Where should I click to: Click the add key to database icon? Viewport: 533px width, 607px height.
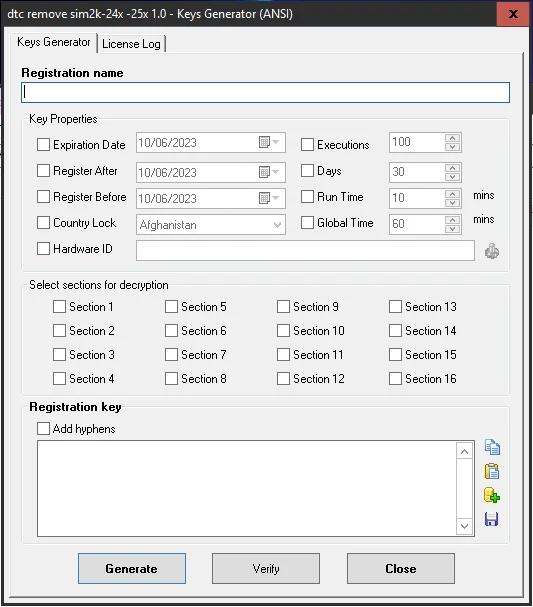[x=492, y=495]
